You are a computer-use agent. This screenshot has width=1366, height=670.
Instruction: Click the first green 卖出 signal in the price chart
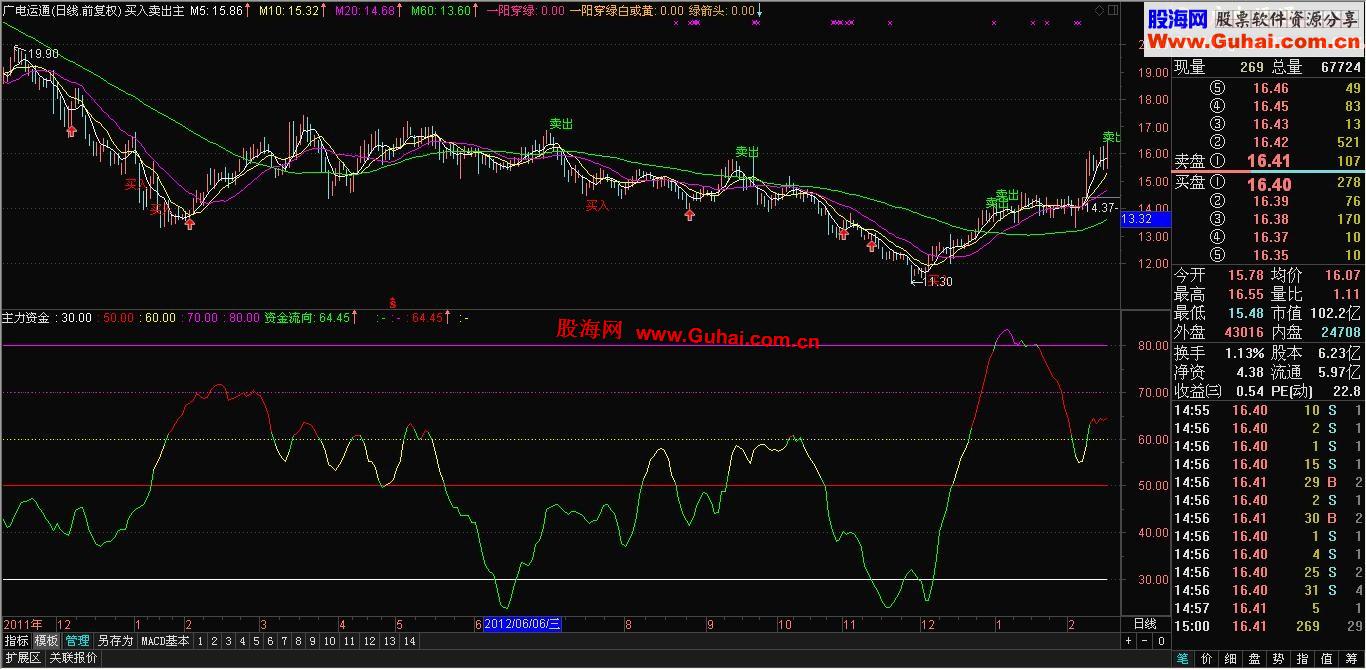point(562,123)
